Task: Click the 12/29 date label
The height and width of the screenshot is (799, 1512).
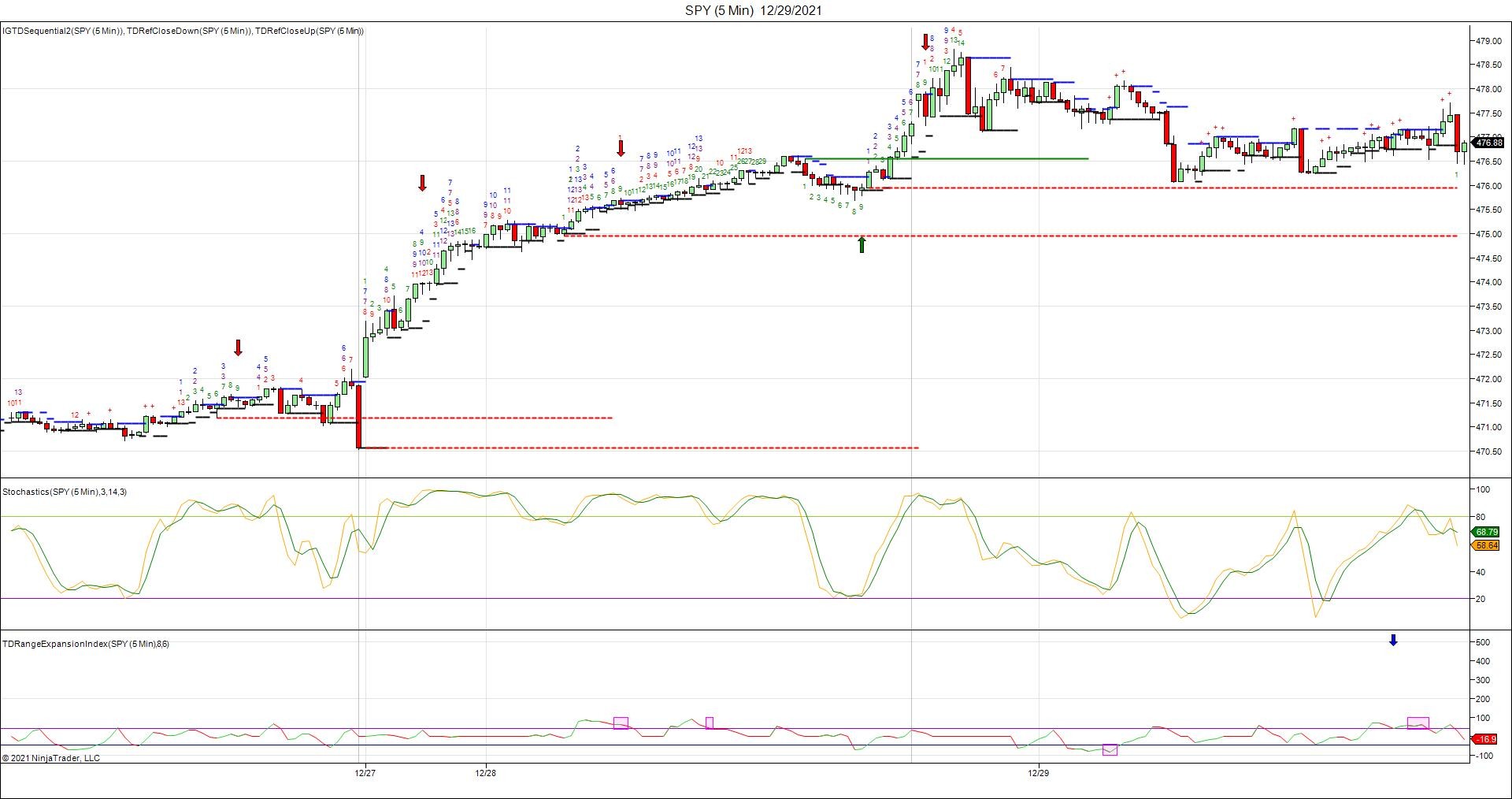Action: pyautogui.click(x=1039, y=773)
